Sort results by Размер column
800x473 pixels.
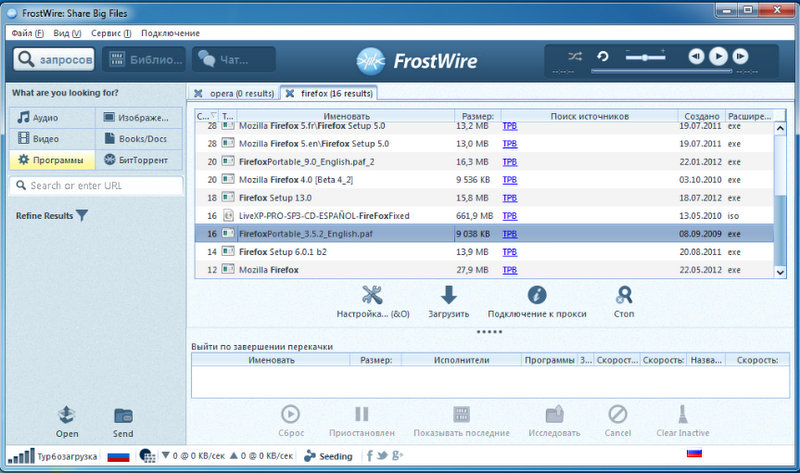[478, 116]
